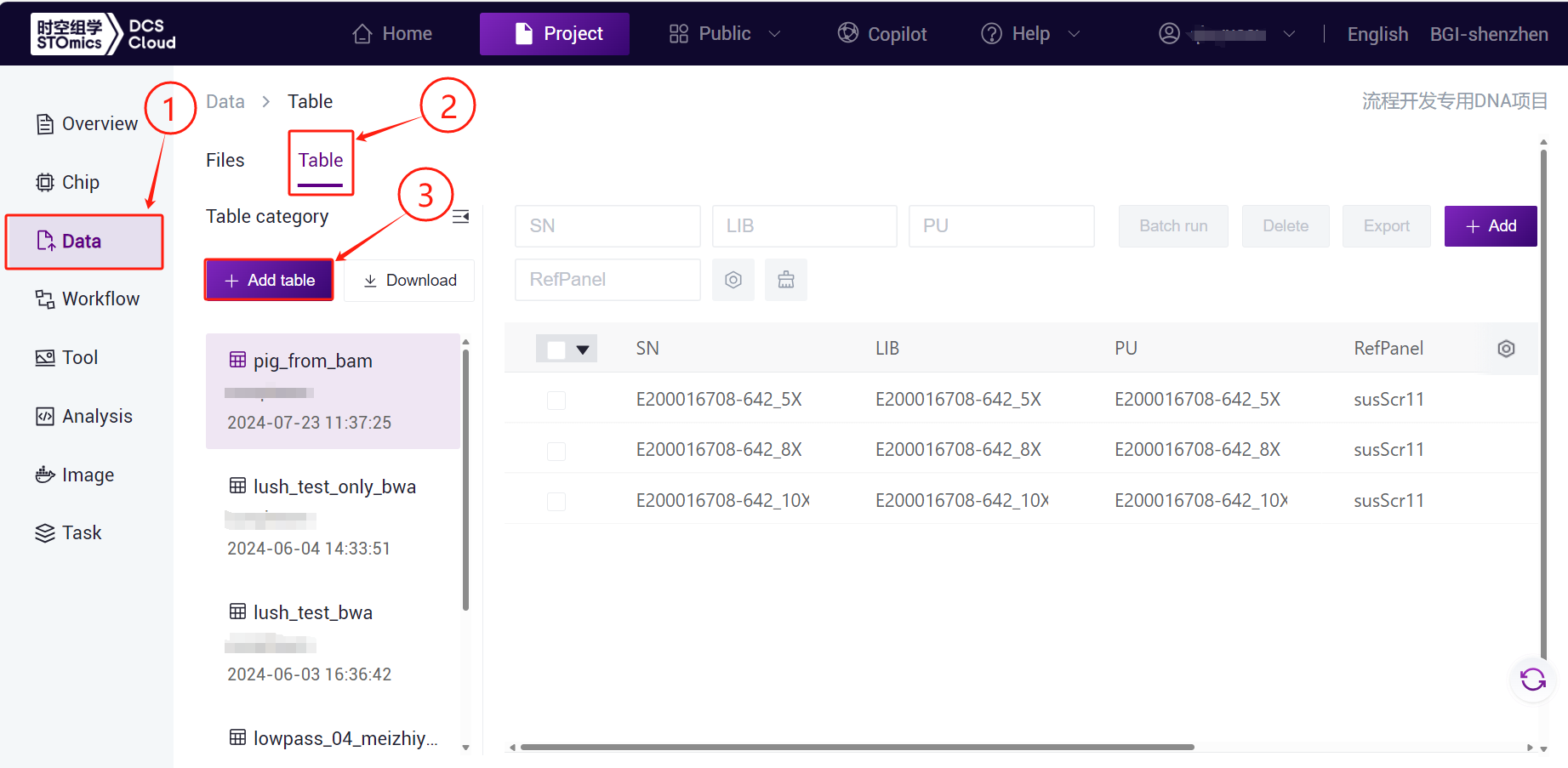The height and width of the screenshot is (768, 1568).
Task: Open the Copilot assistant
Action: click(882, 34)
